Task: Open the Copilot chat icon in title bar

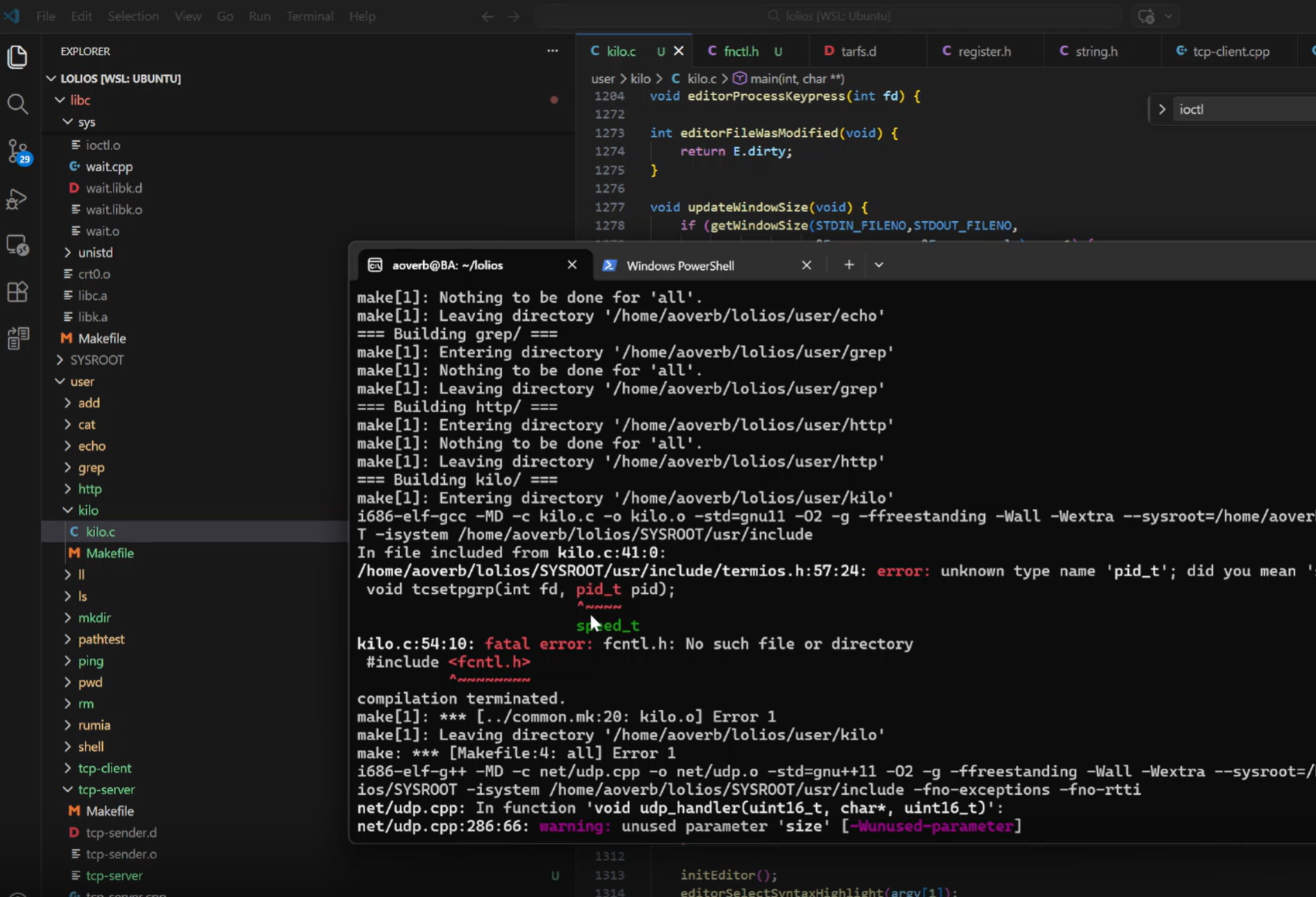Action: tap(1147, 16)
